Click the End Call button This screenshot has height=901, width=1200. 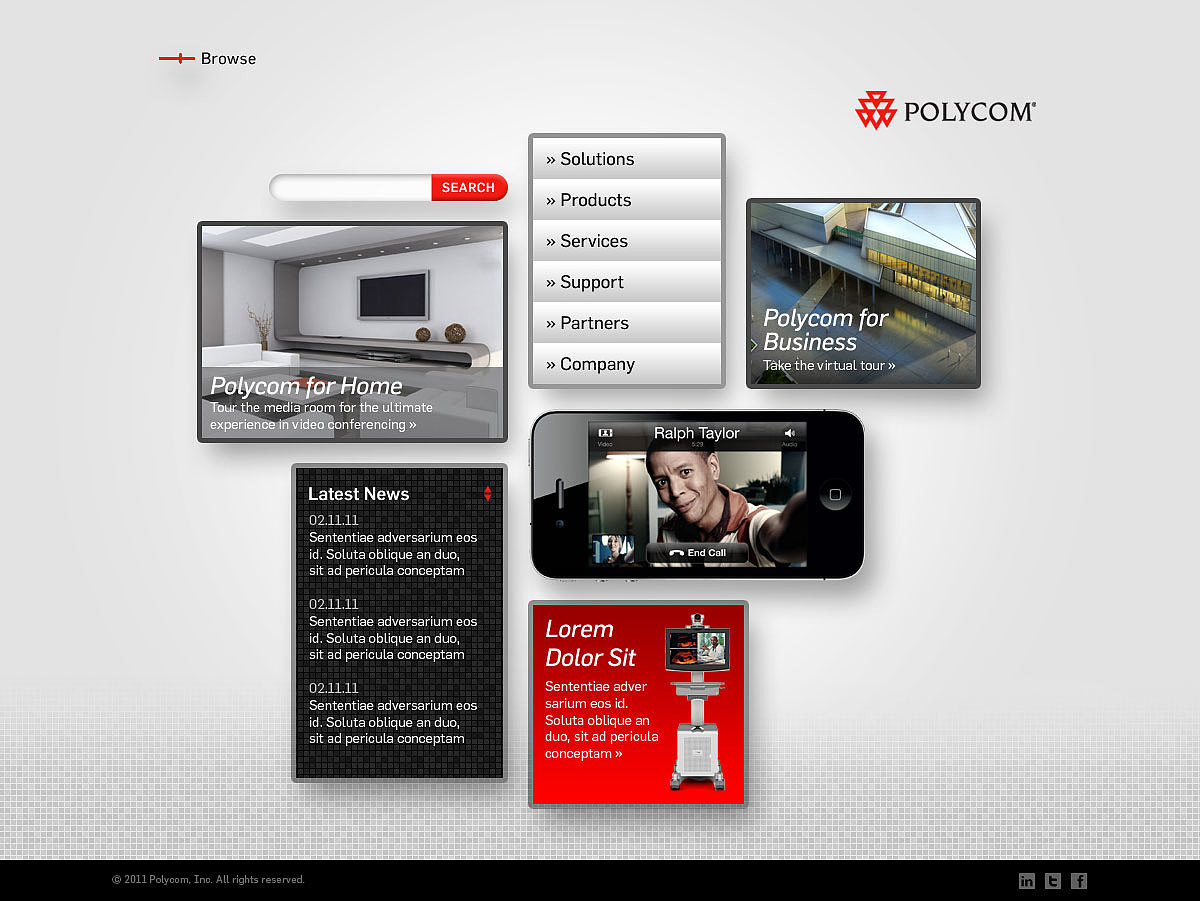[x=697, y=553]
